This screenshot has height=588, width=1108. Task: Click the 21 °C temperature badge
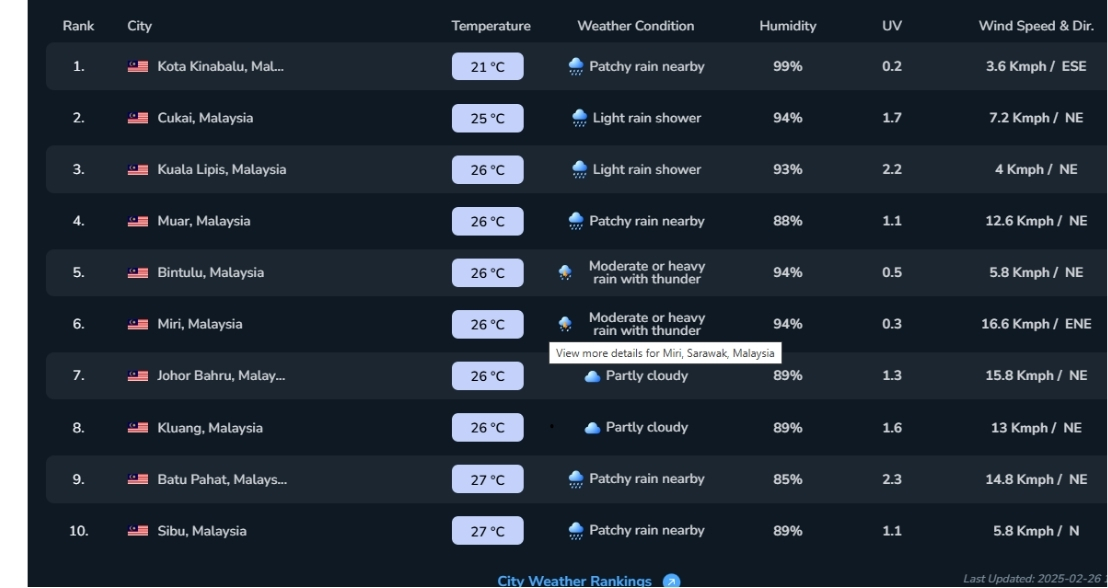pyautogui.click(x=487, y=67)
